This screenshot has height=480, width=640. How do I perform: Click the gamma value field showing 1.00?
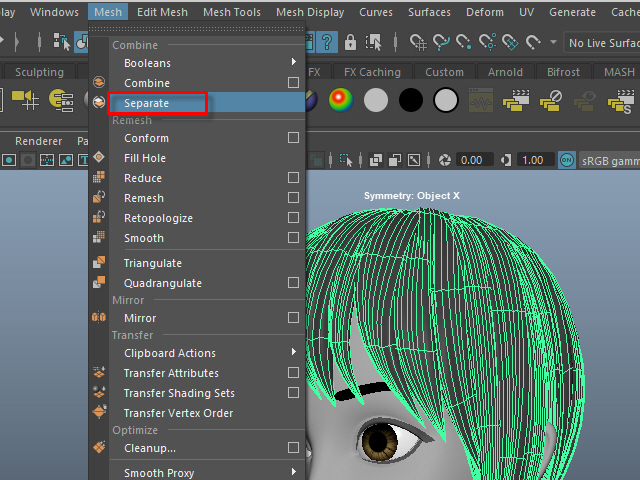pos(532,160)
